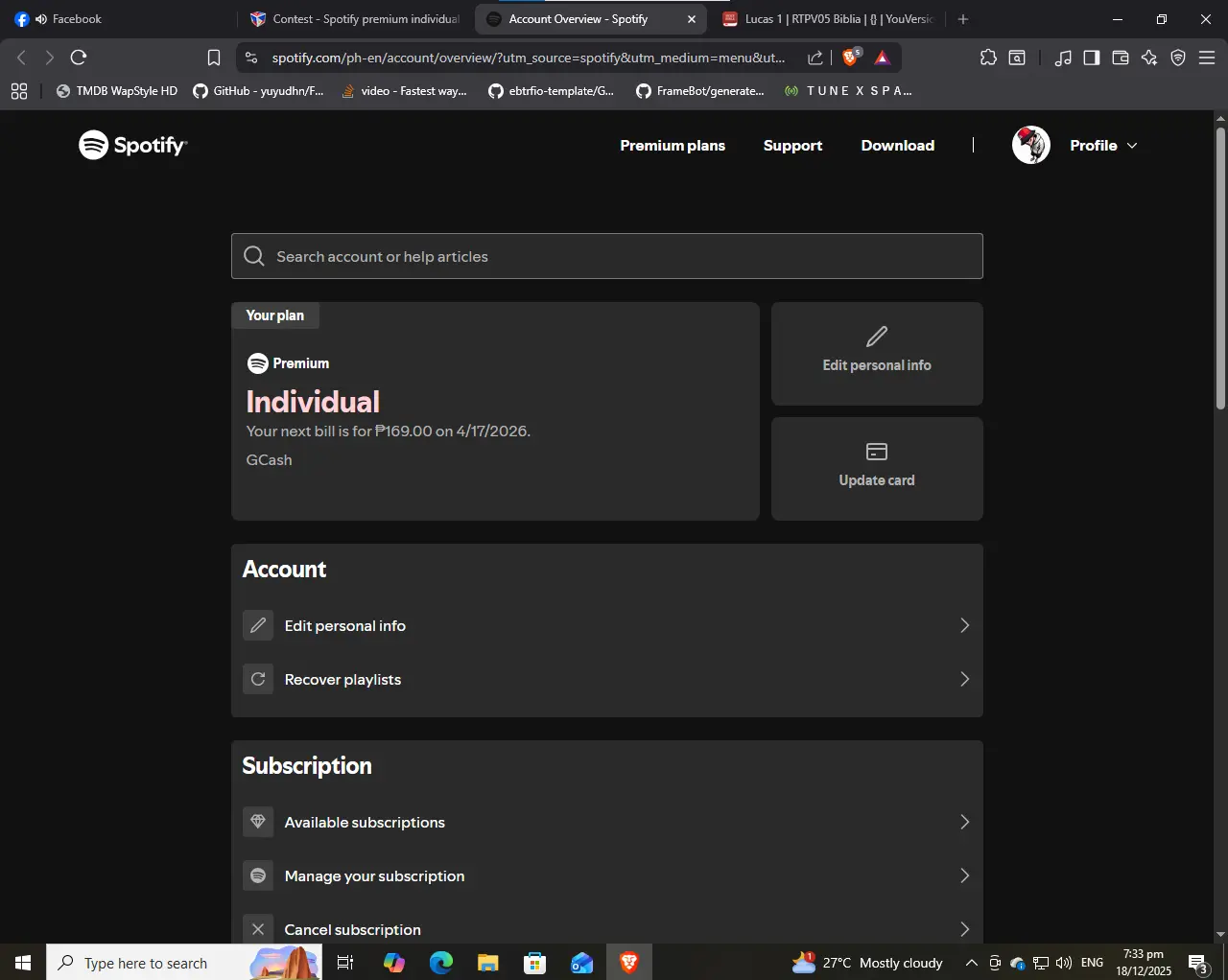Open the Brave Shields lion icon
The width and height of the screenshot is (1228, 980).
850,58
